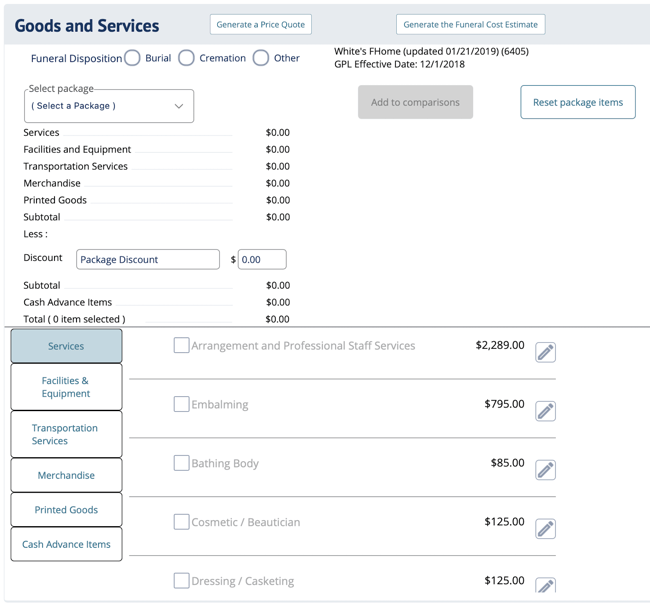
Task: Click Add to comparisons button
Action: [415, 102]
